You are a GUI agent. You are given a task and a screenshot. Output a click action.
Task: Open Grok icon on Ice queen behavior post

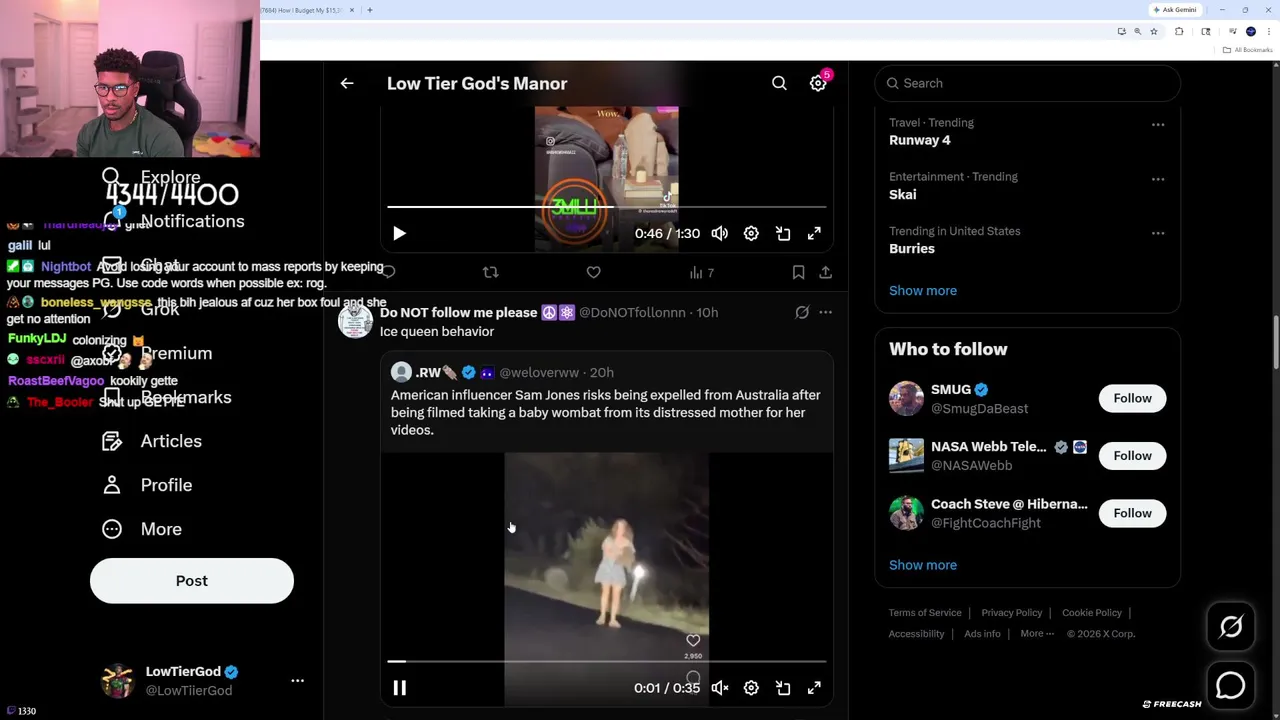coord(802,312)
